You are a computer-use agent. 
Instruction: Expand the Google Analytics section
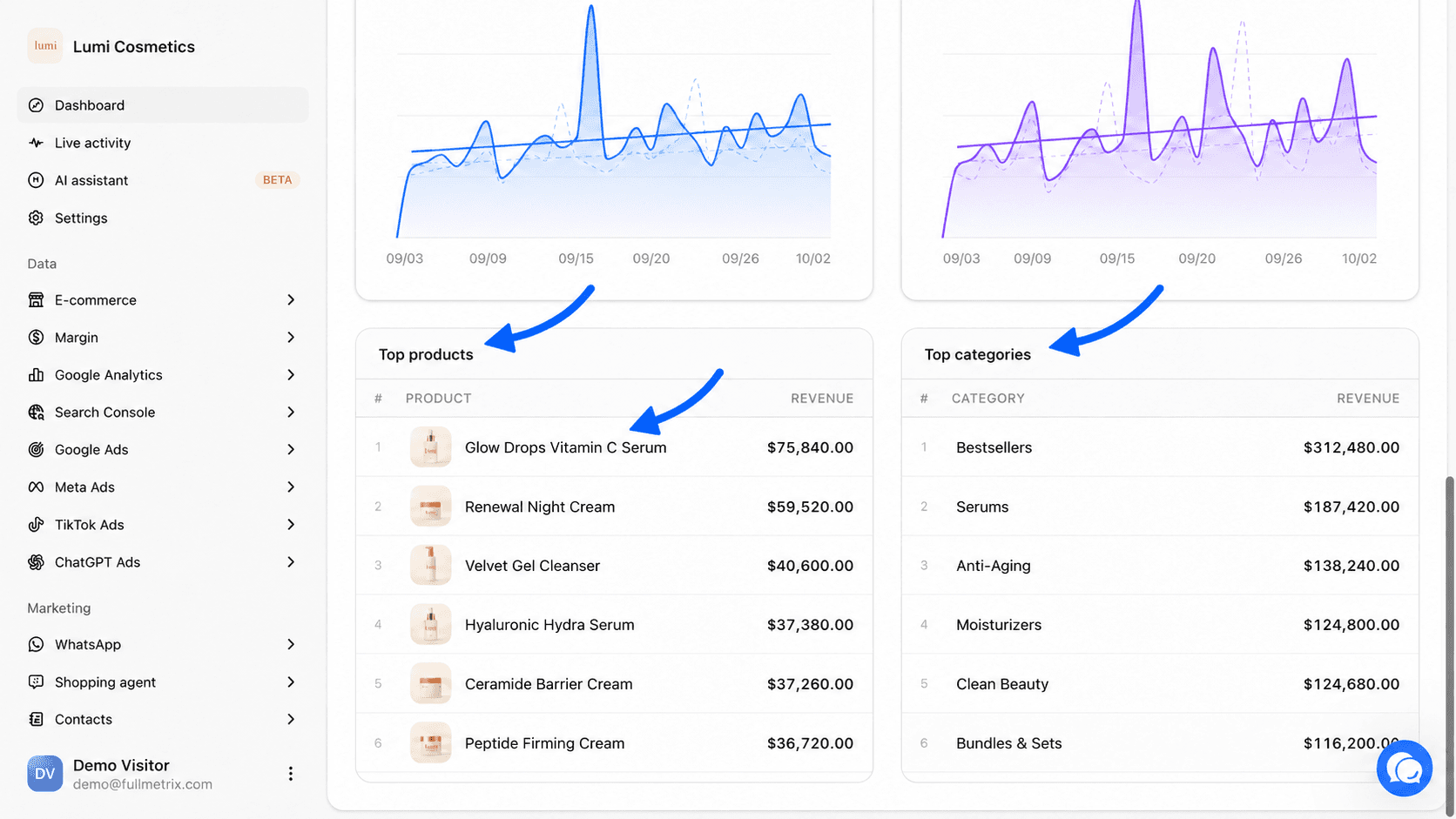[291, 374]
